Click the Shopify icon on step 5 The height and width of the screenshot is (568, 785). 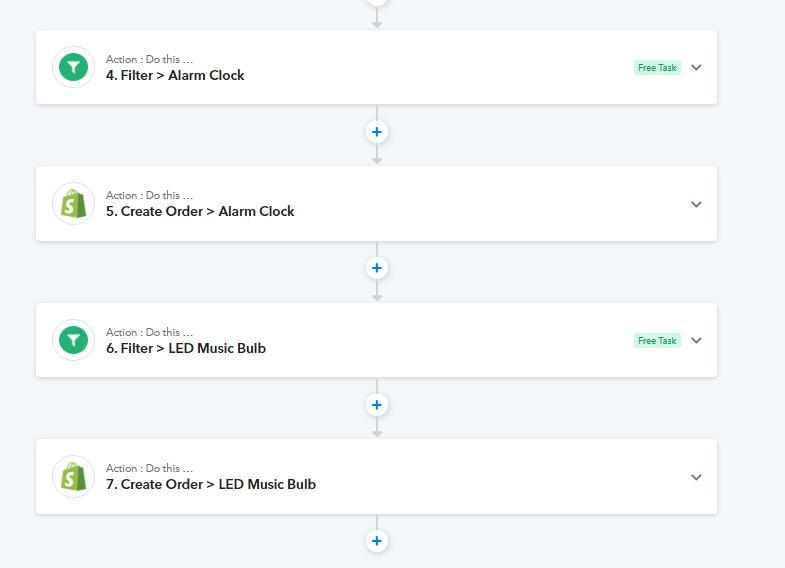(x=73, y=204)
